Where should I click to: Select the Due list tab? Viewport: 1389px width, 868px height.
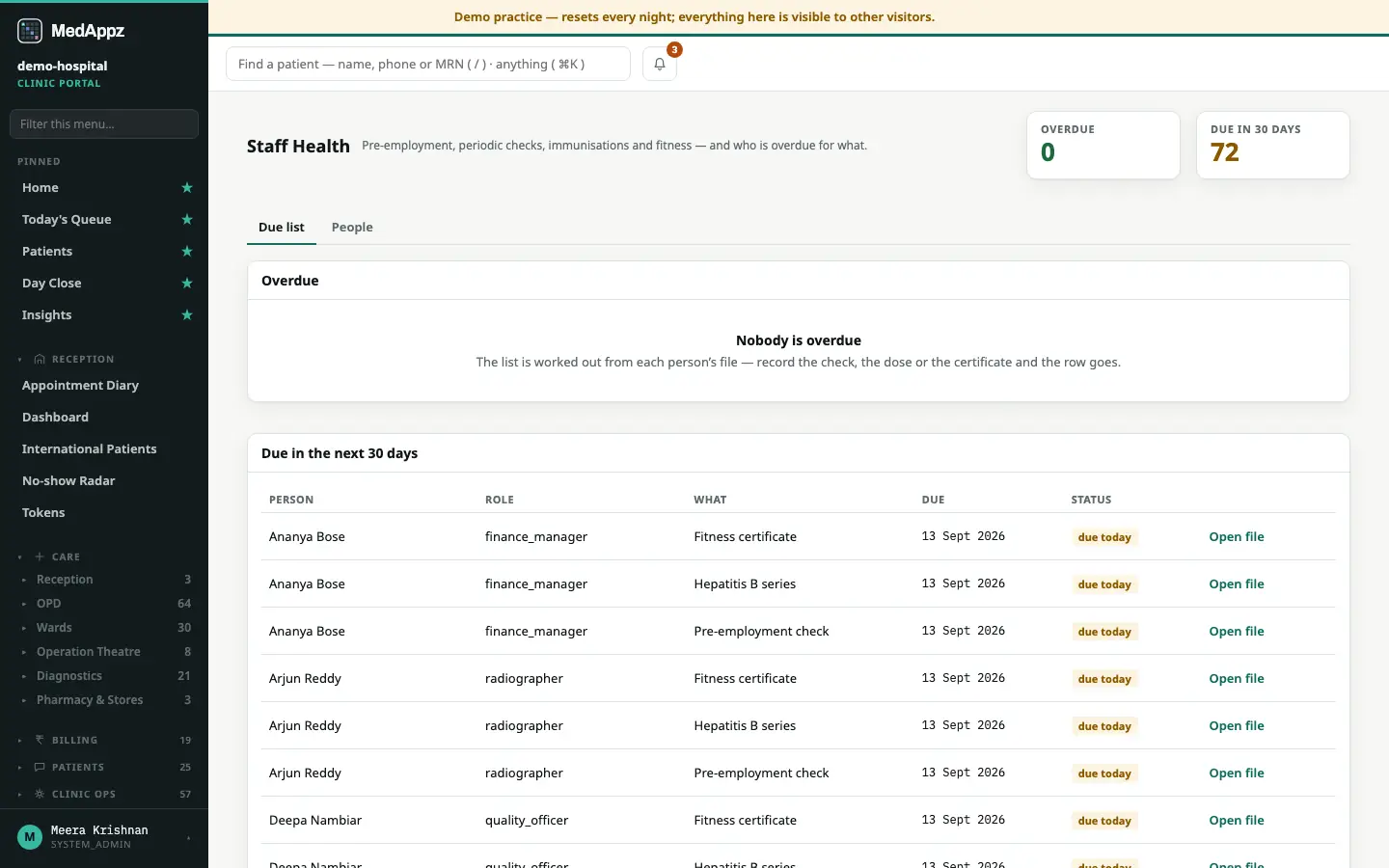[282, 228]
